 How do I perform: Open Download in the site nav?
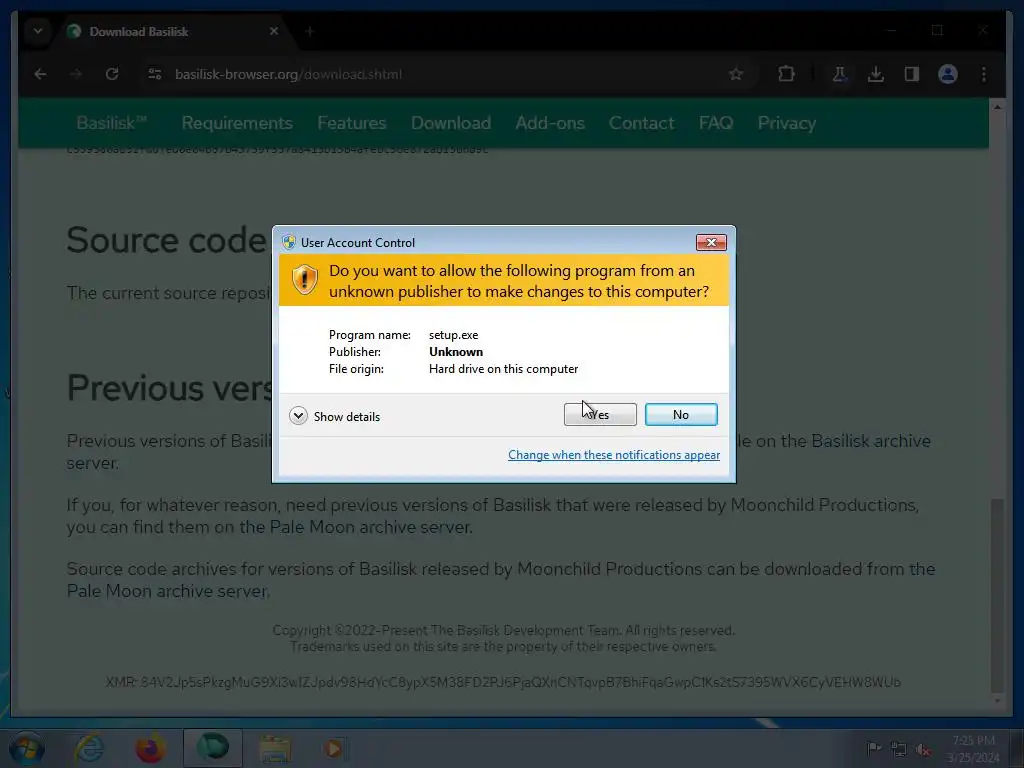pos(451,123)
